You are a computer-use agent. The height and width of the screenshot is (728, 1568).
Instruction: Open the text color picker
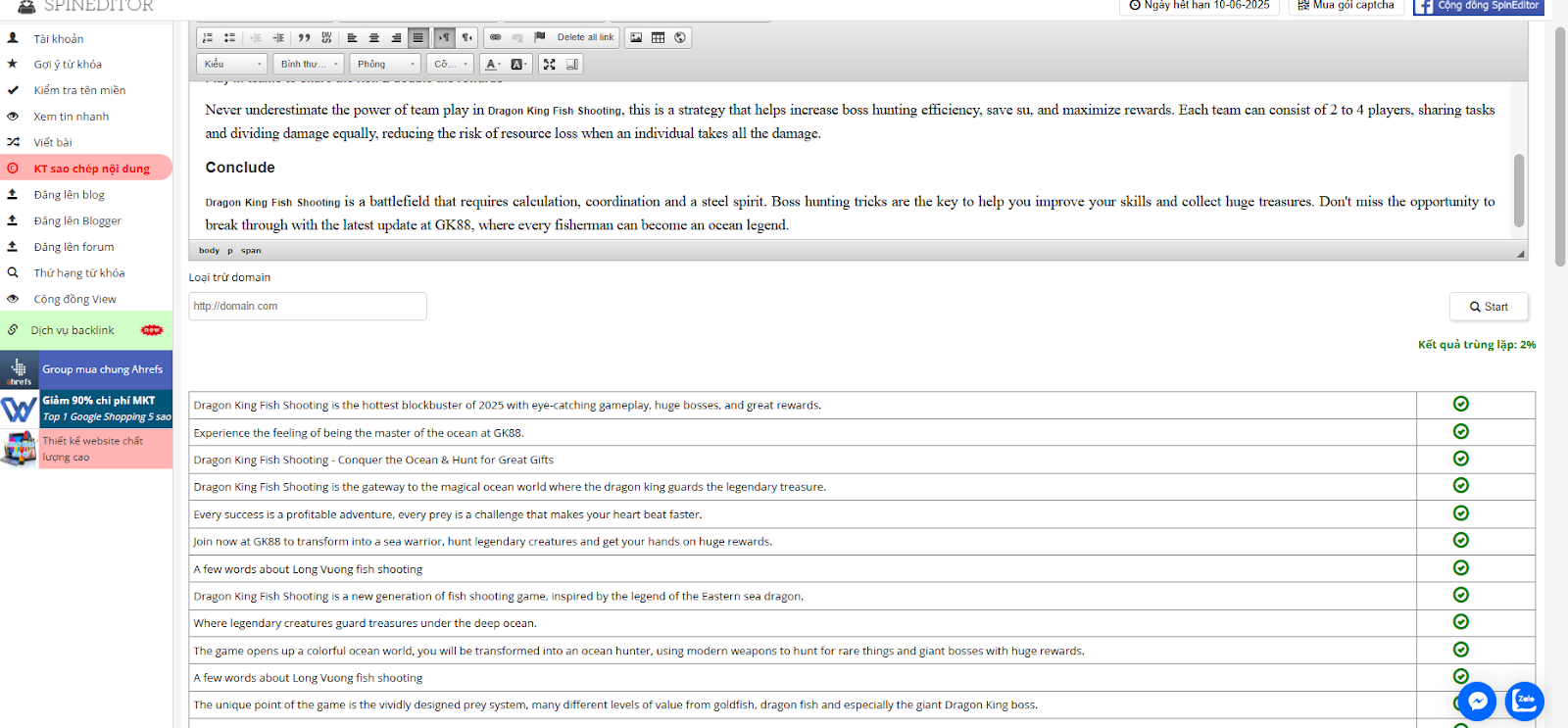point(493,64)
